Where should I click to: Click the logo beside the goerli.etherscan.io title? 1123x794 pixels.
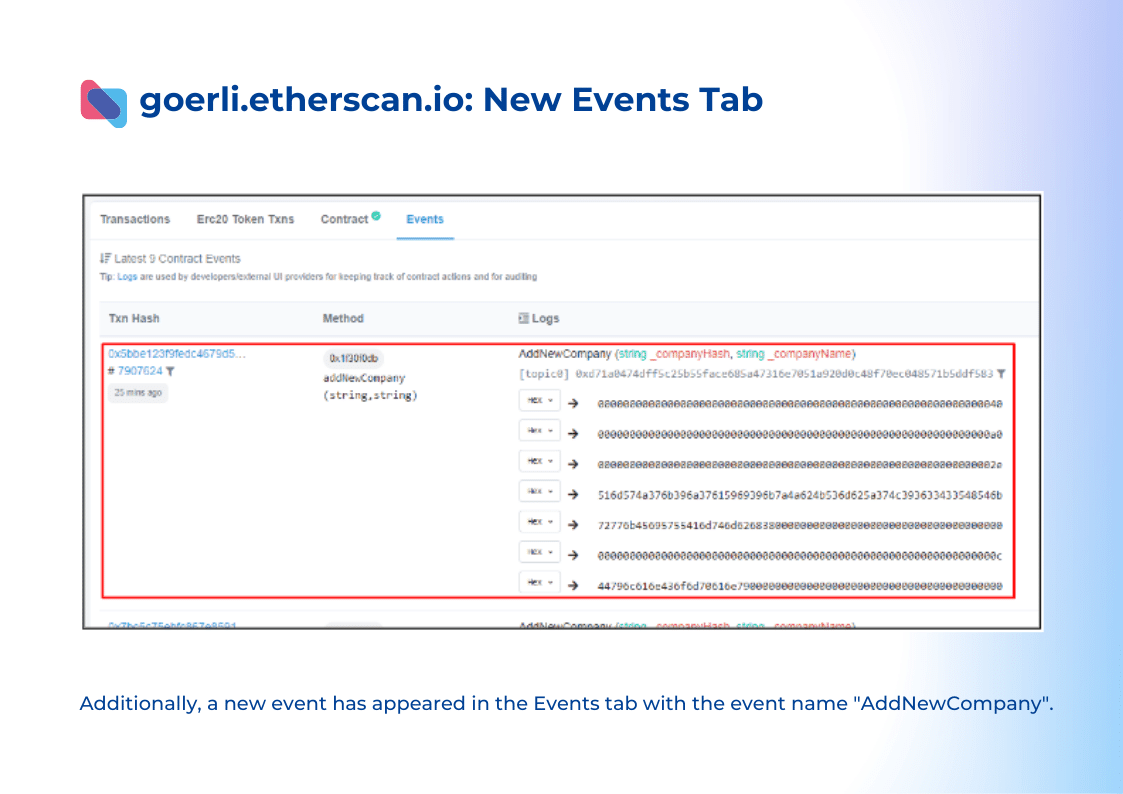(x=103, y=102)
